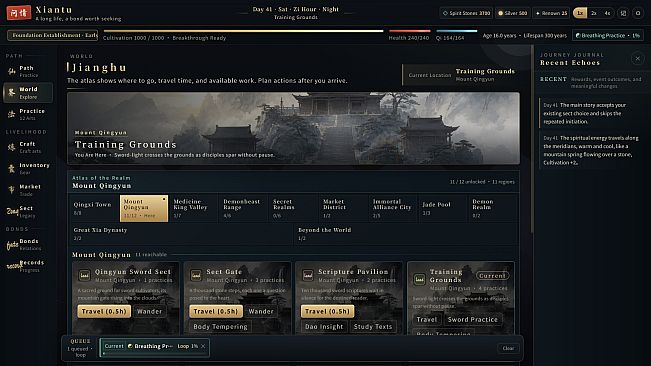Viewport: 651px width, 366px height.
Task: Select the Market District region tab
Action: tap(343, 208)
